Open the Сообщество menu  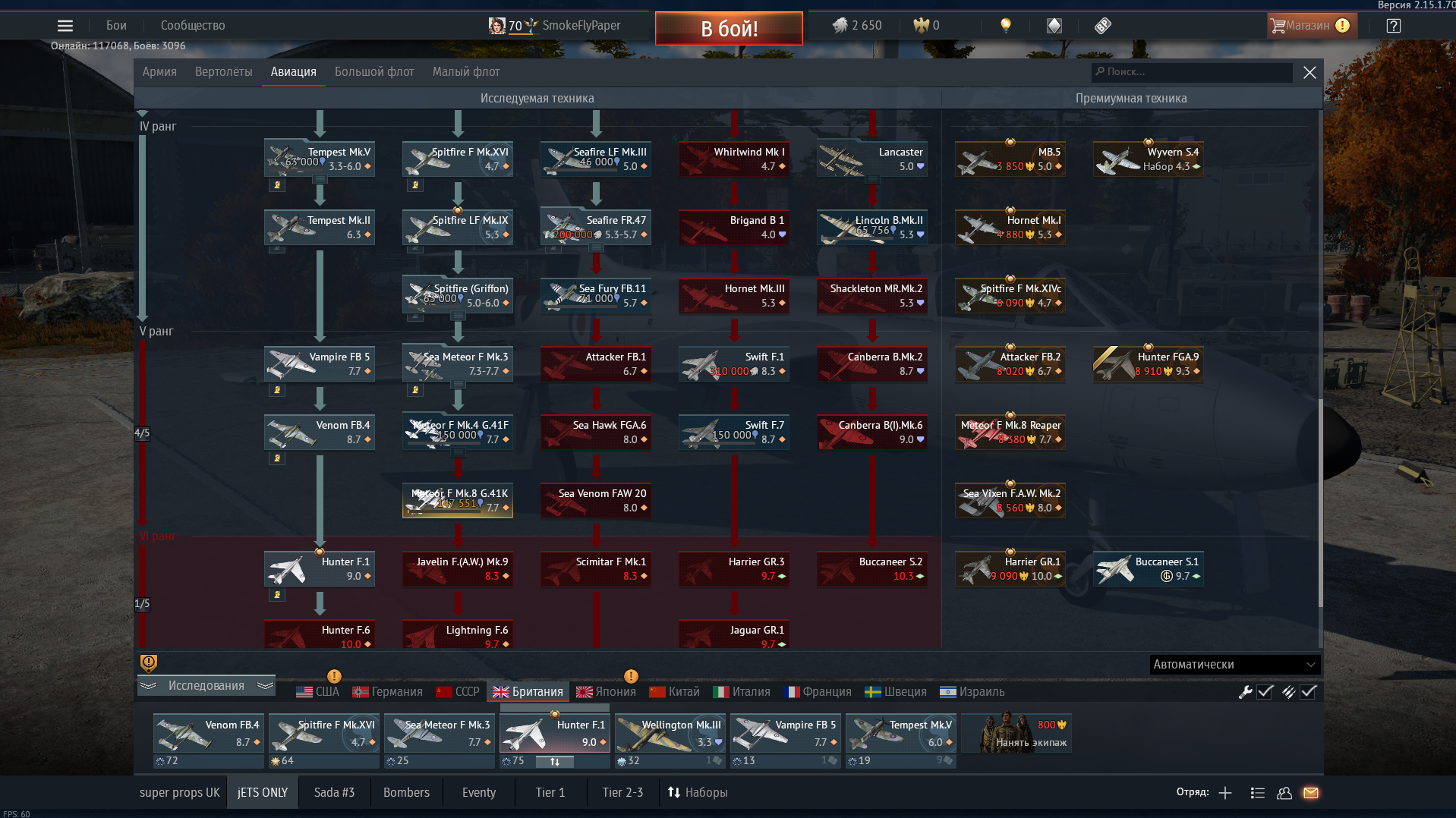click(x=193, y=26)
